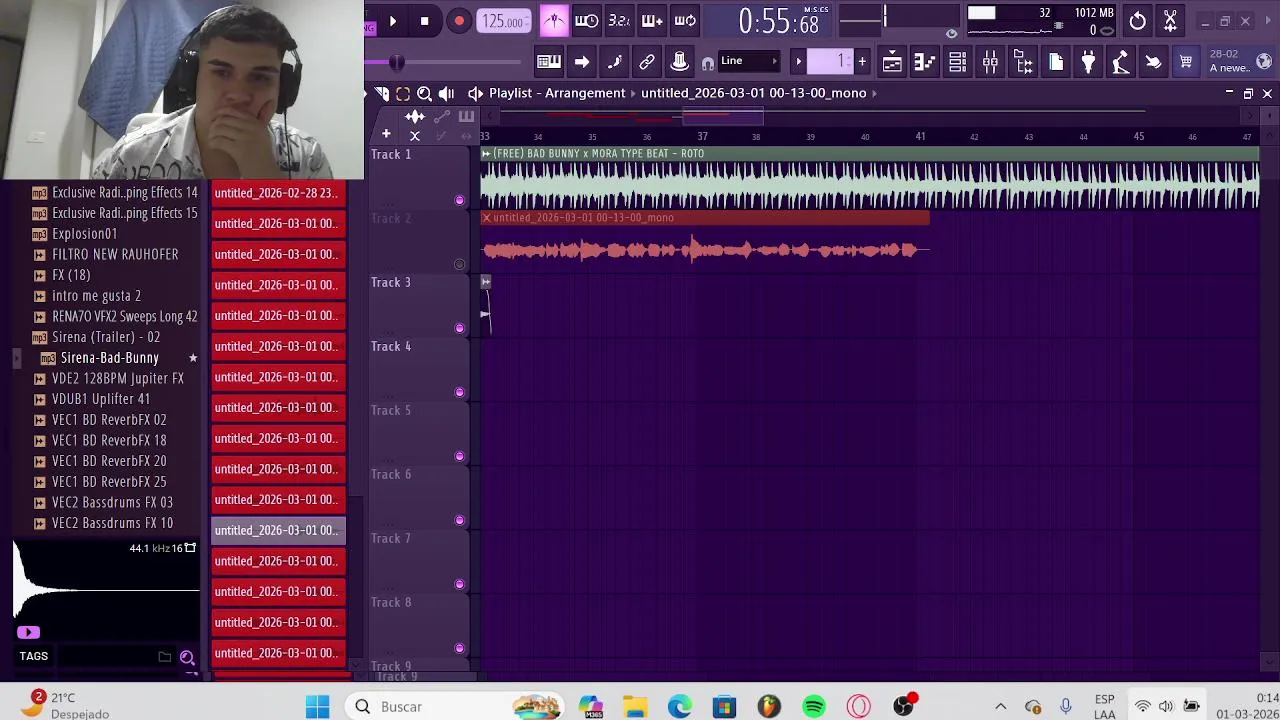This screenshot has height=720, width=1280.
Task: Open the Mixer icon
Action: pyautogui.click(x=990, y=62)
